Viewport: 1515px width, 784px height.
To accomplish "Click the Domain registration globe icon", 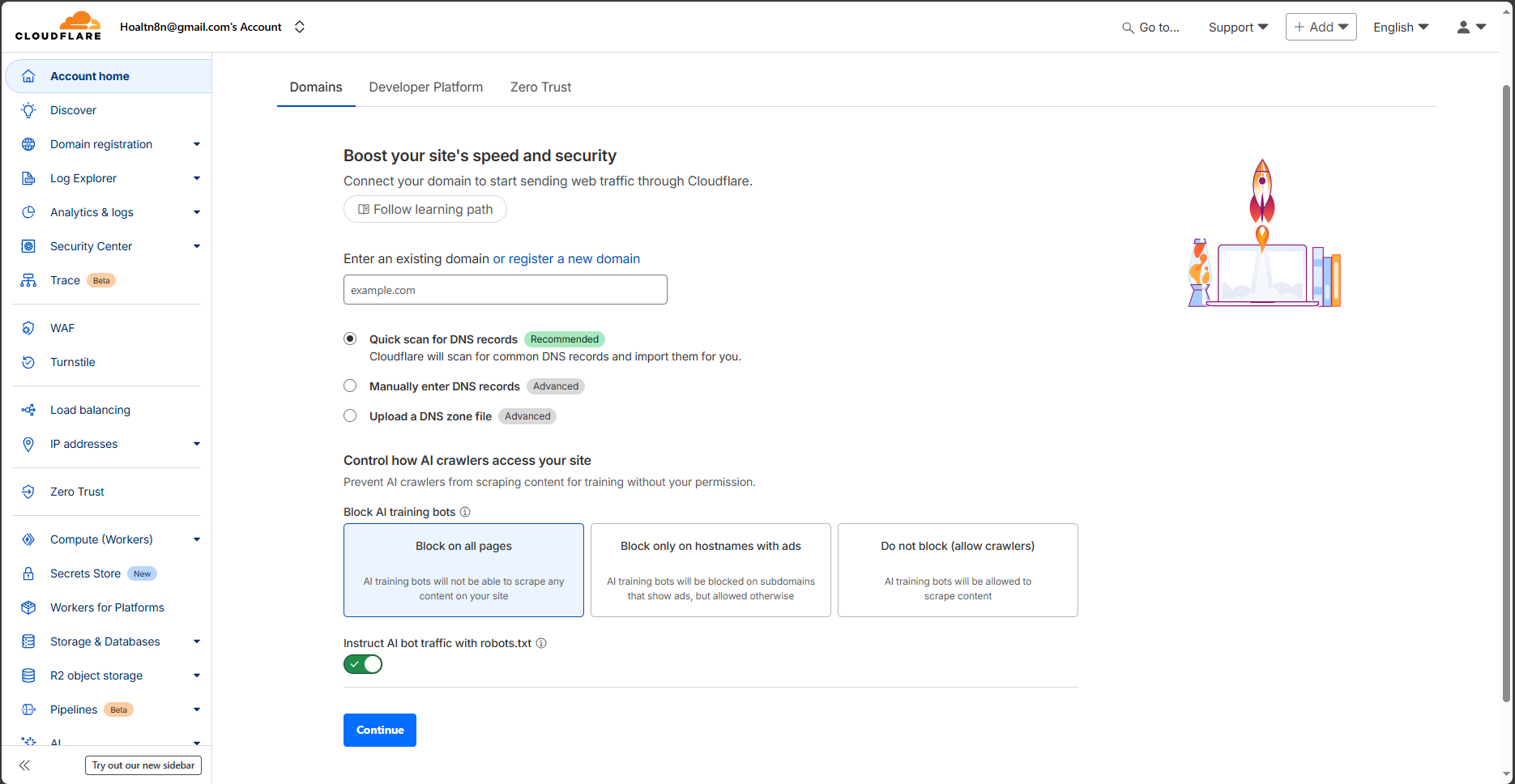I will [x=28, y=144].
